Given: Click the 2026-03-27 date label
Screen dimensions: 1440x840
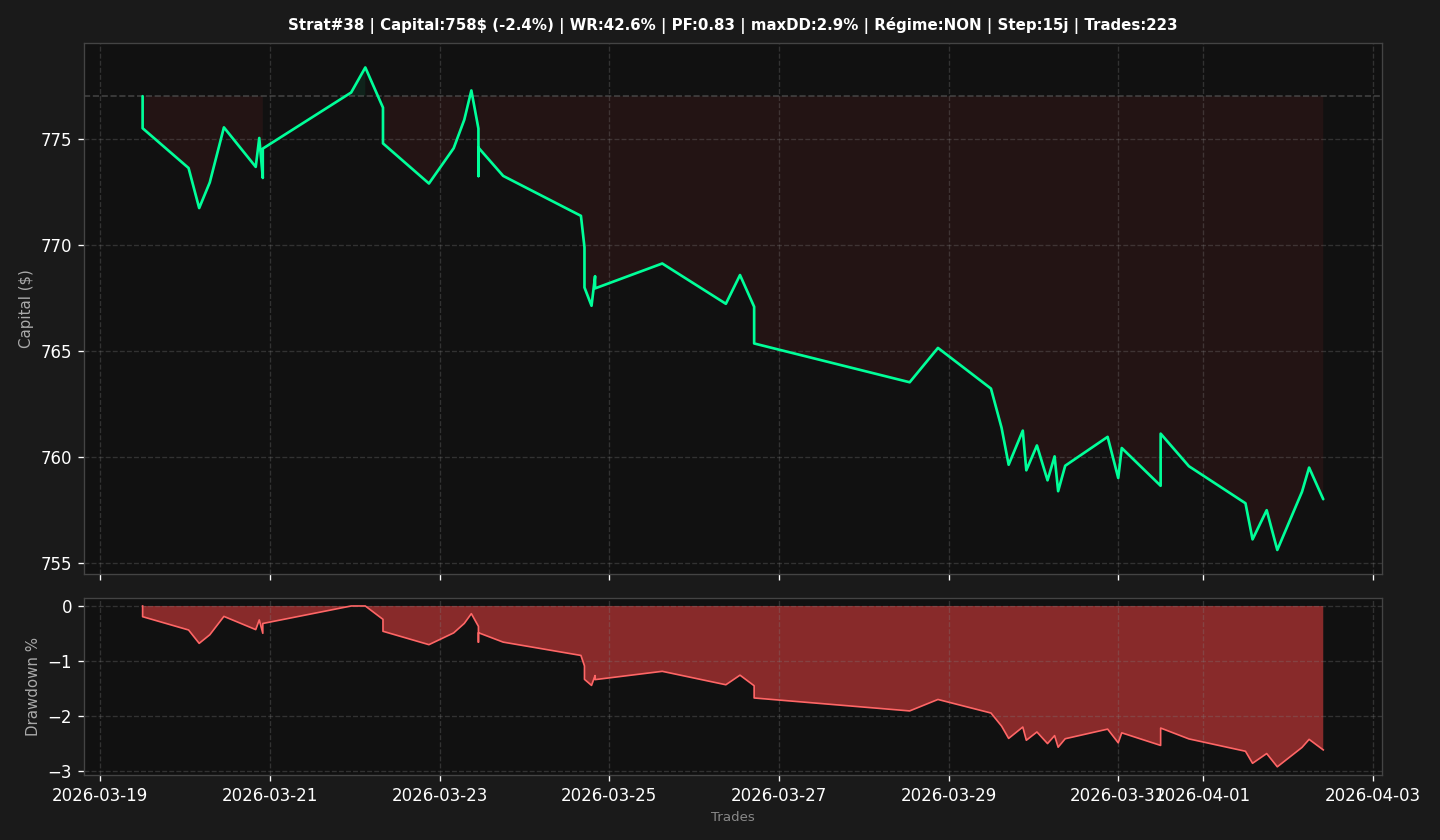Looking at the screenshot, I should point(779,795).
